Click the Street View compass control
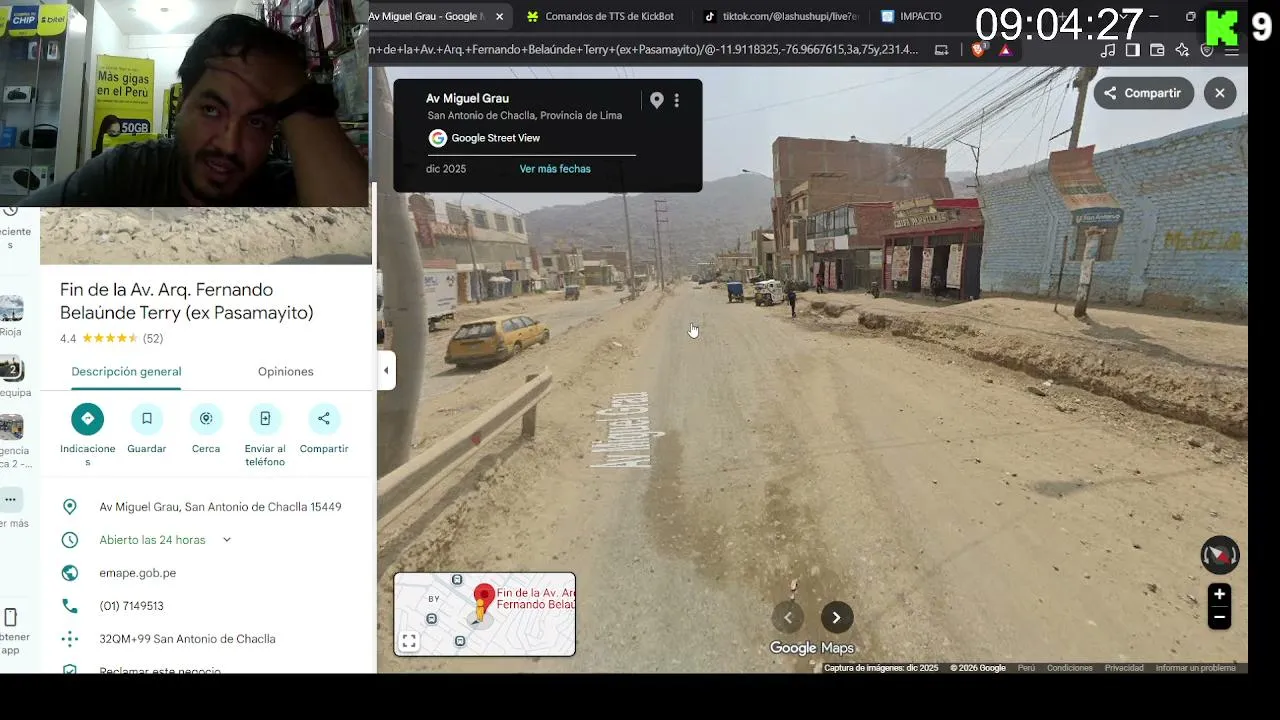The width and height of the screenshot is (1280, 720). click(1220, 555)
